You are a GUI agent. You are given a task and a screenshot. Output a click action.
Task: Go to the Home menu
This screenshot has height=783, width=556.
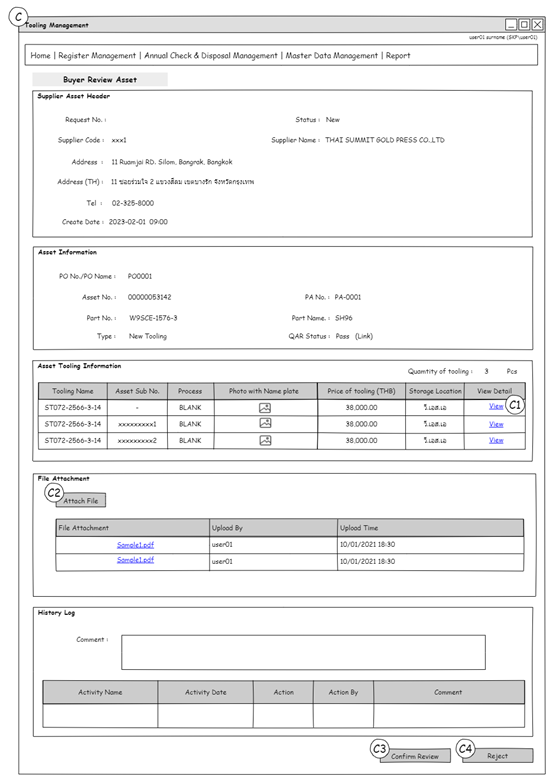(40, 55)
